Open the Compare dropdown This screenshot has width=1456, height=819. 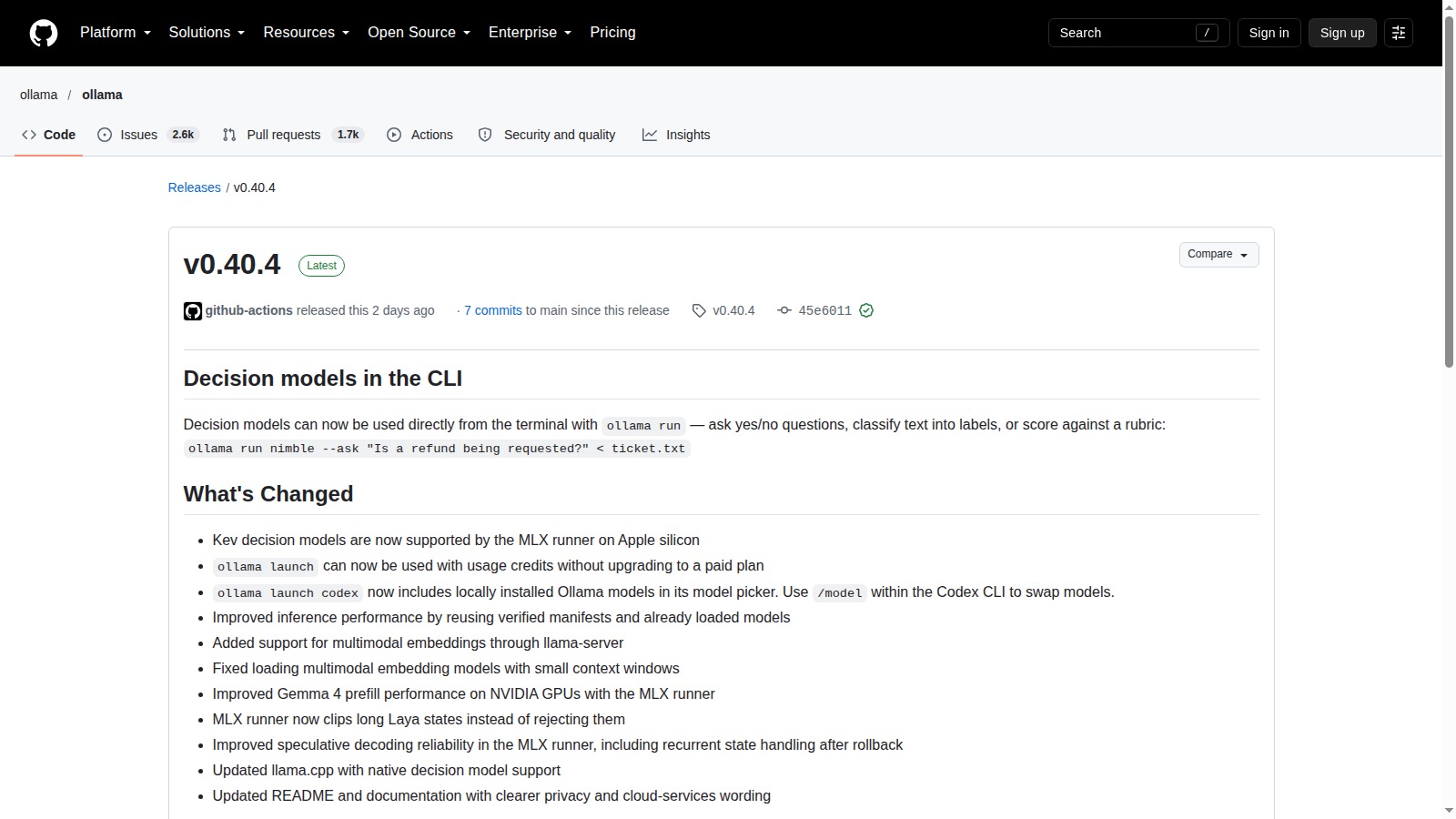tap(1219, 255)
